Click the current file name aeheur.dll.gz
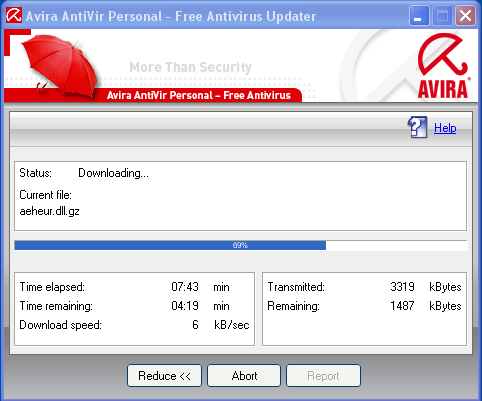 point(49,211)
